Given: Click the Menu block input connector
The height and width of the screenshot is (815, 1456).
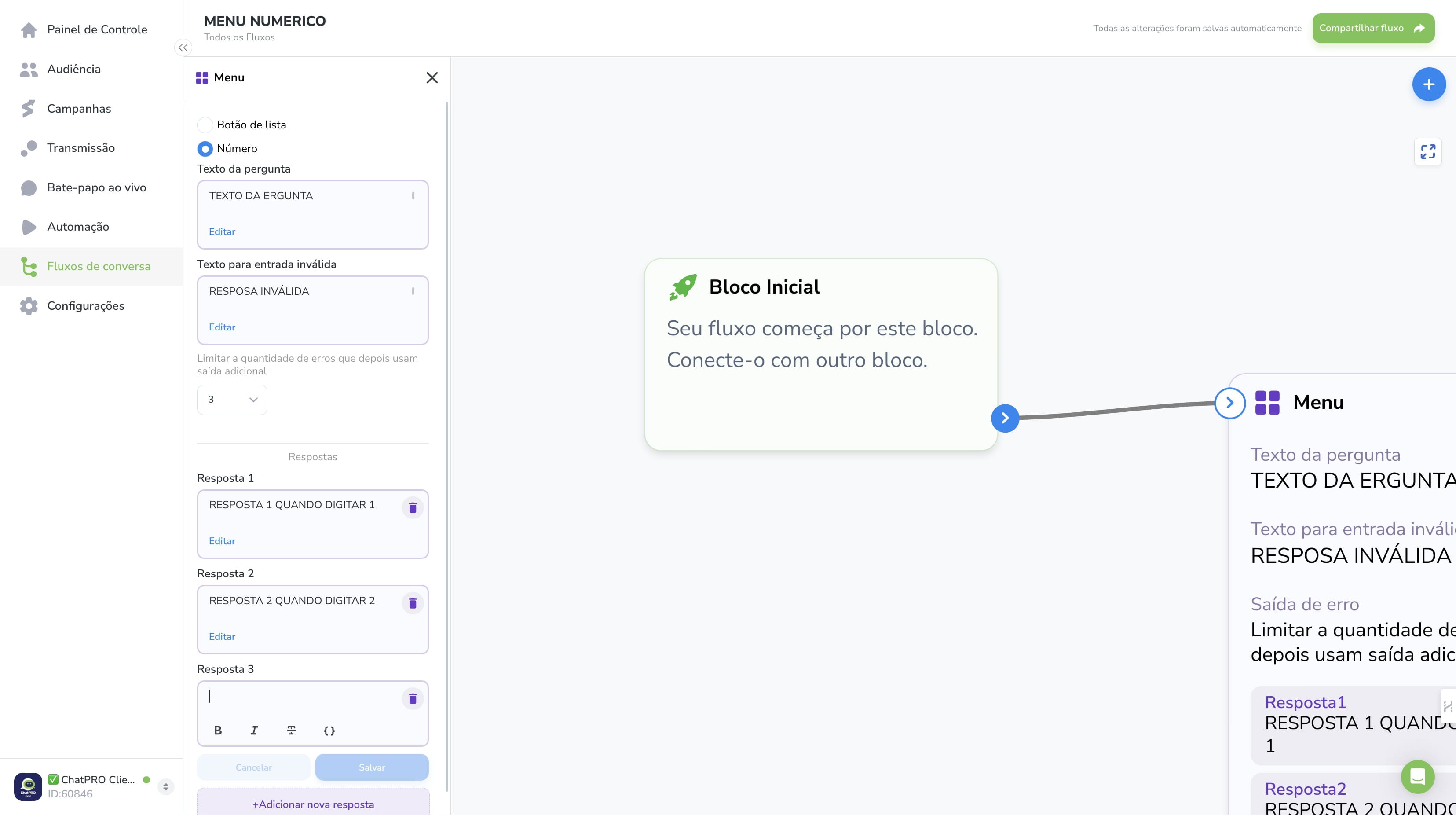Looking at the screenshot, I should point(1229,403).
